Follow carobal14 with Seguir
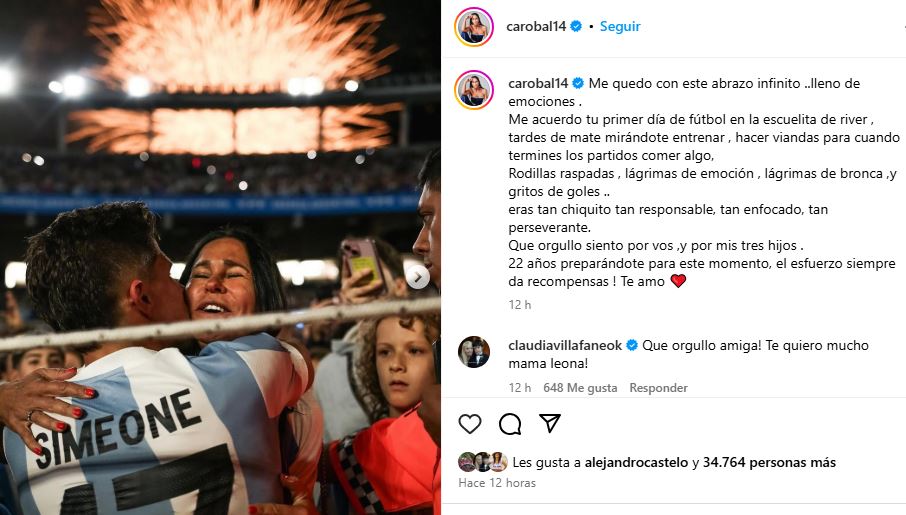 [620, 27]
